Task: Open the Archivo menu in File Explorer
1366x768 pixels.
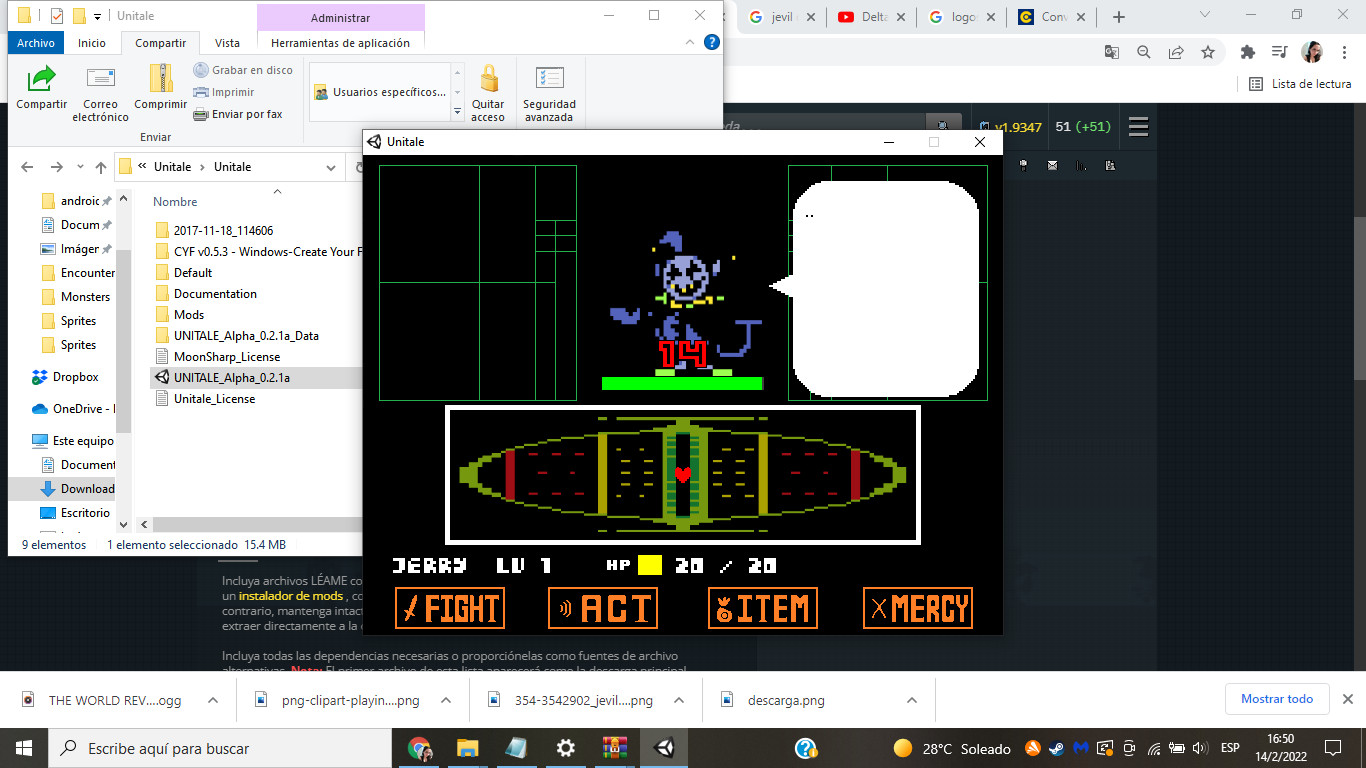Action: pyautogui.click(x=36, y=43)
